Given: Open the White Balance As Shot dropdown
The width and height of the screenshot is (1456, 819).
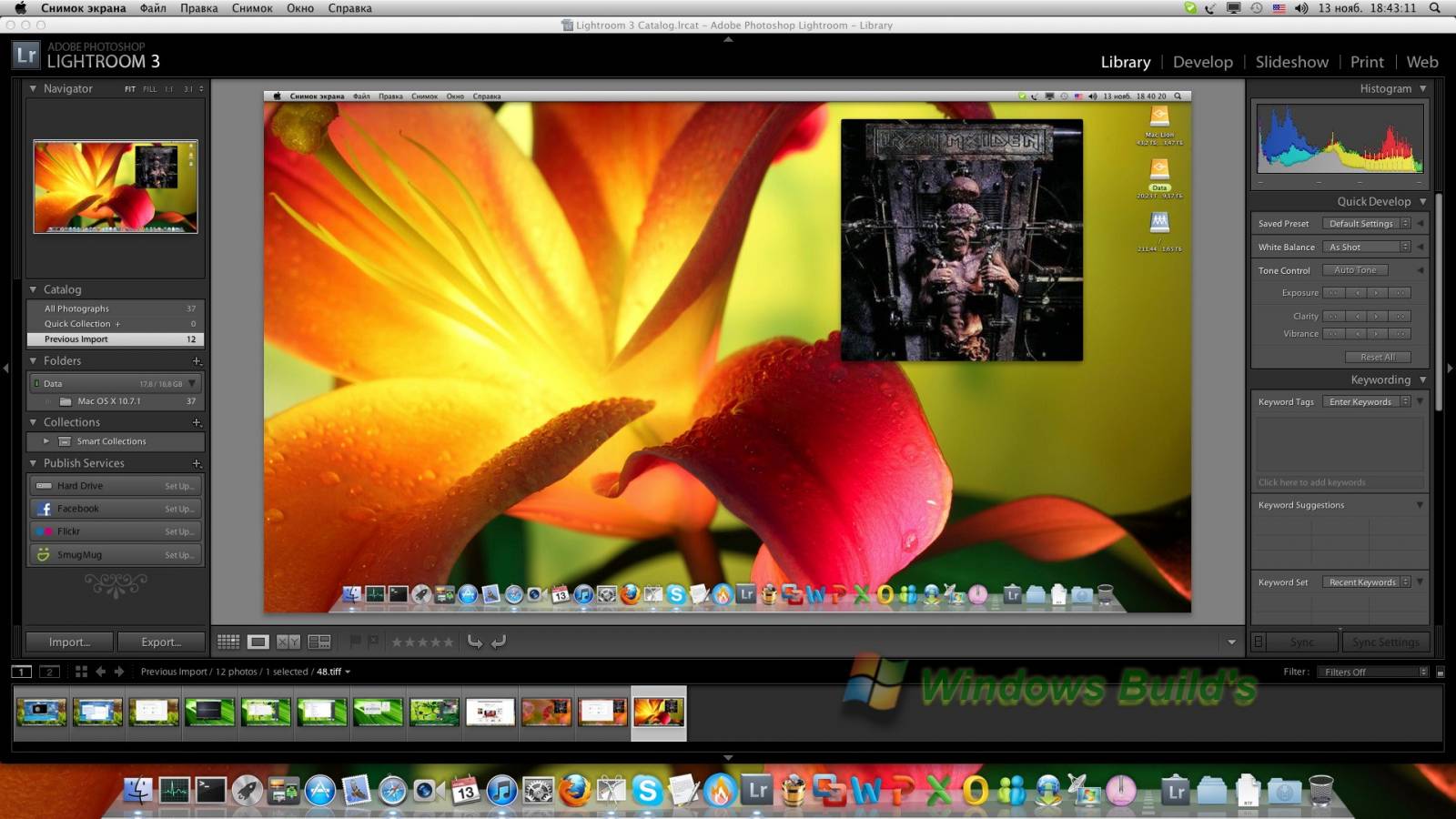Looking at the screenshot, I should [1366, 248].
